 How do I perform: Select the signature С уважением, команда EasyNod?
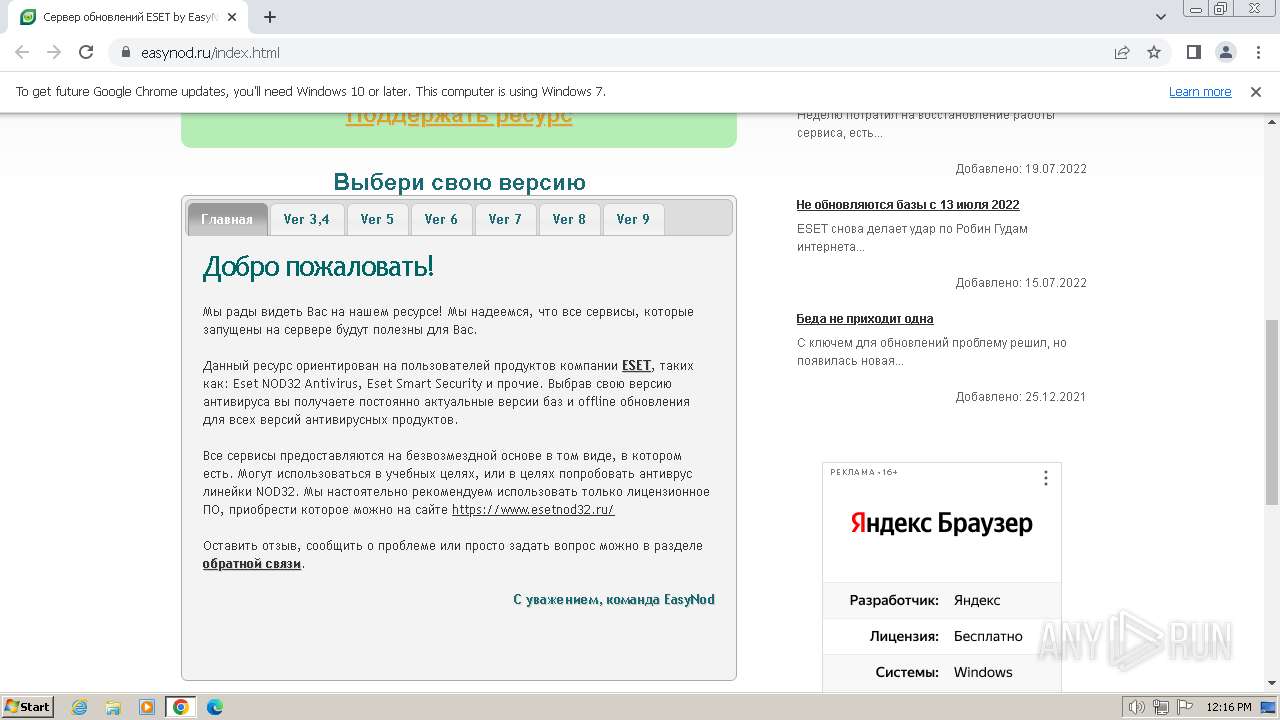click(x=614, y=600)
